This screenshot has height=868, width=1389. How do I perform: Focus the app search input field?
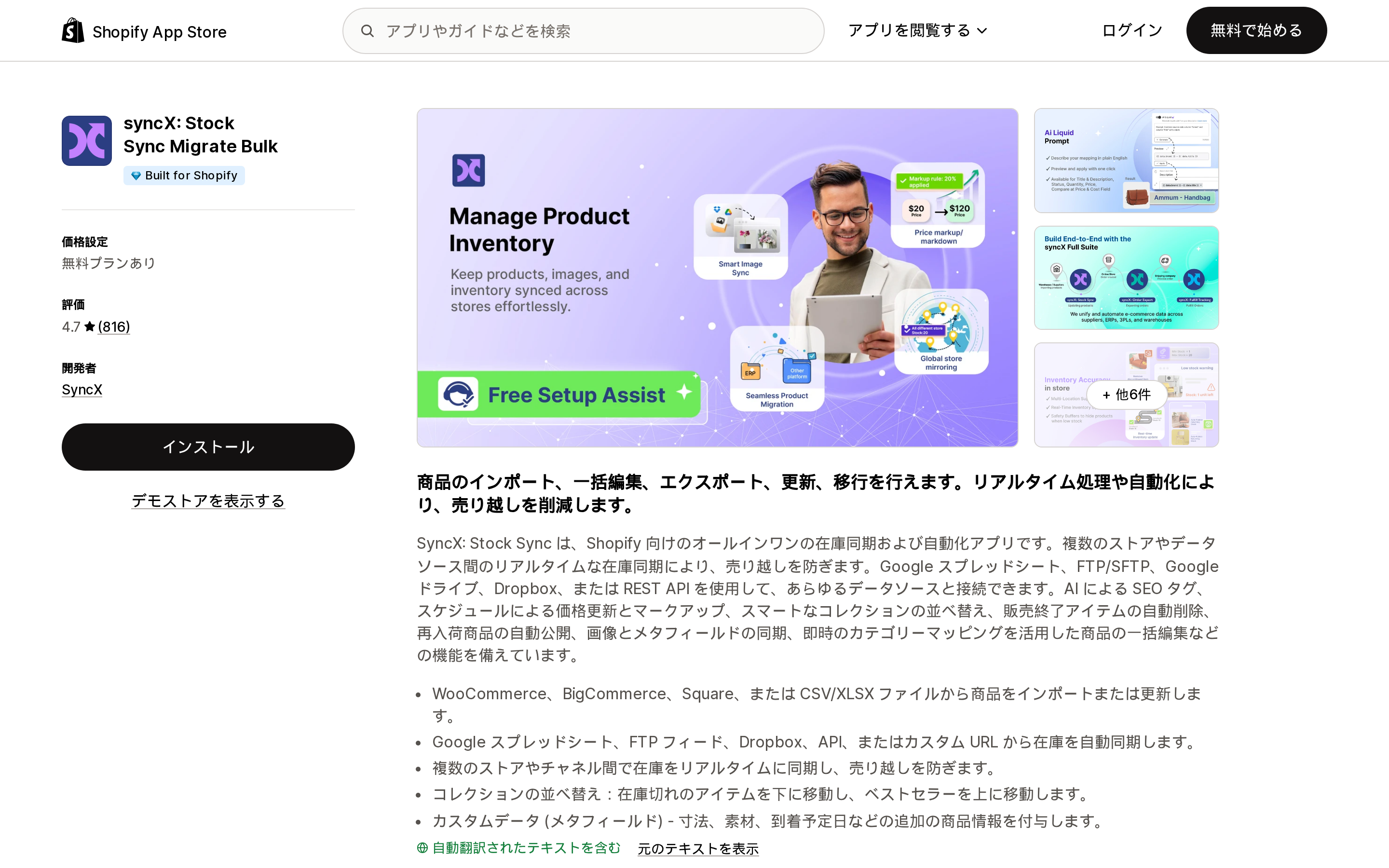pyautogui.click(x=583, y=31)
